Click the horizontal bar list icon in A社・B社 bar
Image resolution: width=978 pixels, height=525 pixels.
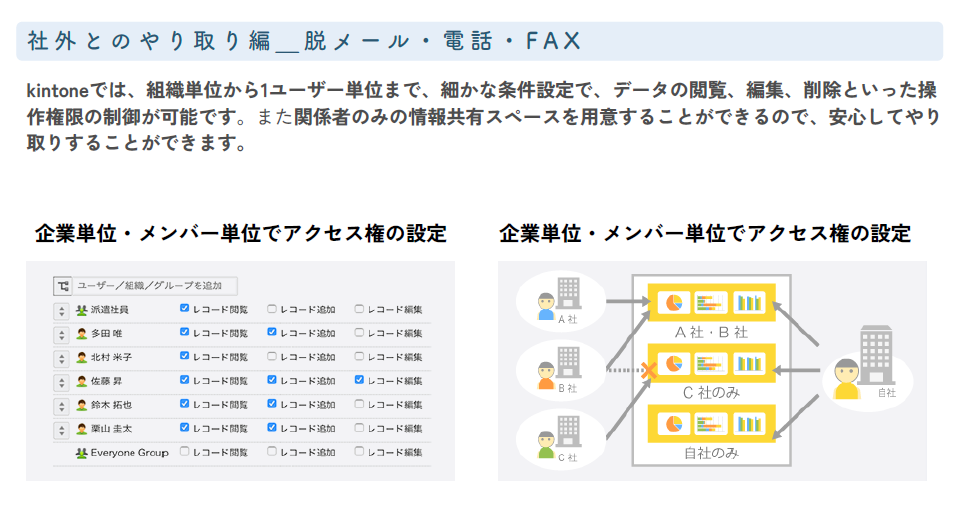(710, 303)
